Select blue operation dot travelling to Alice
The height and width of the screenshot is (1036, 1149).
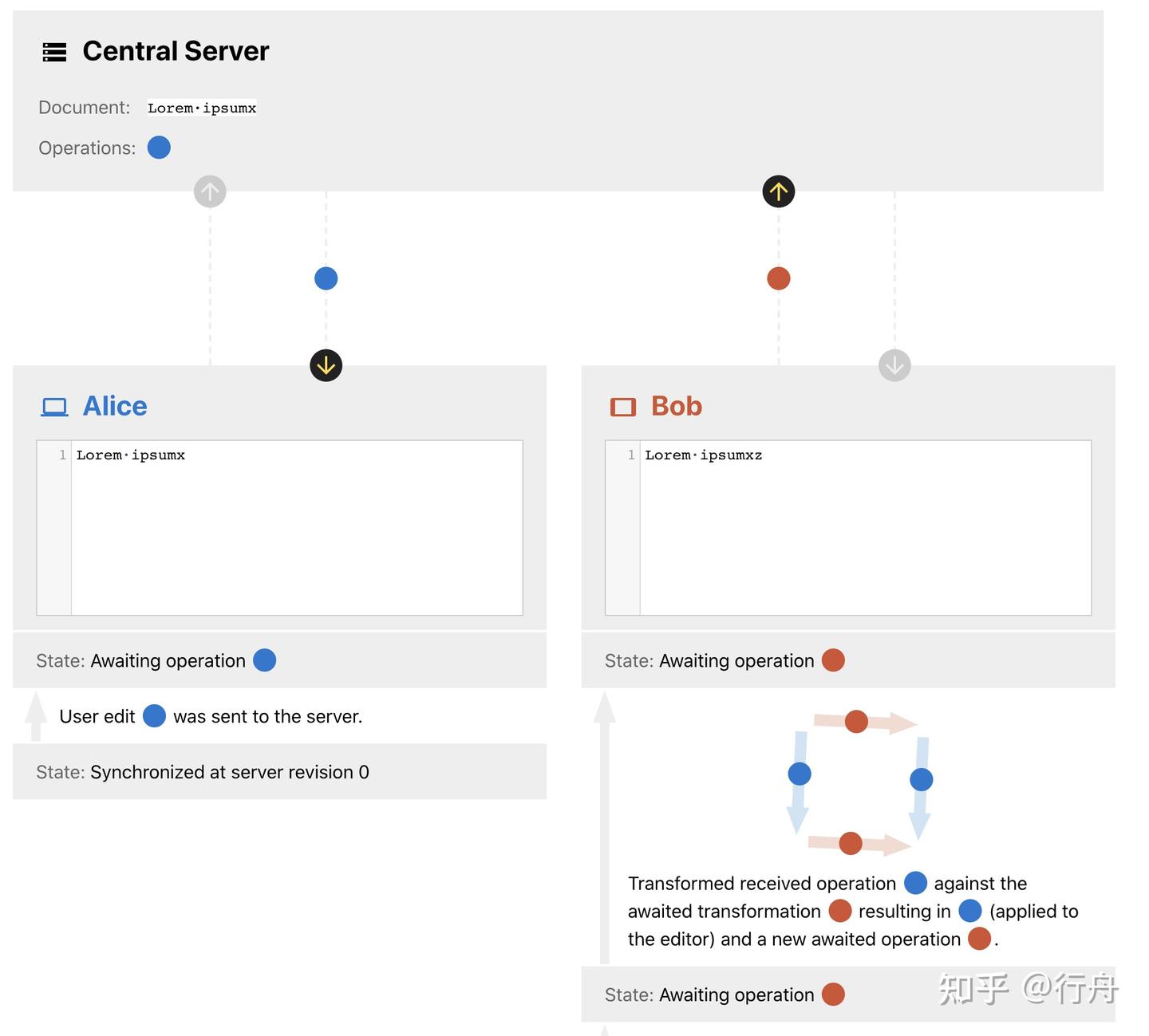pos(326,278)
